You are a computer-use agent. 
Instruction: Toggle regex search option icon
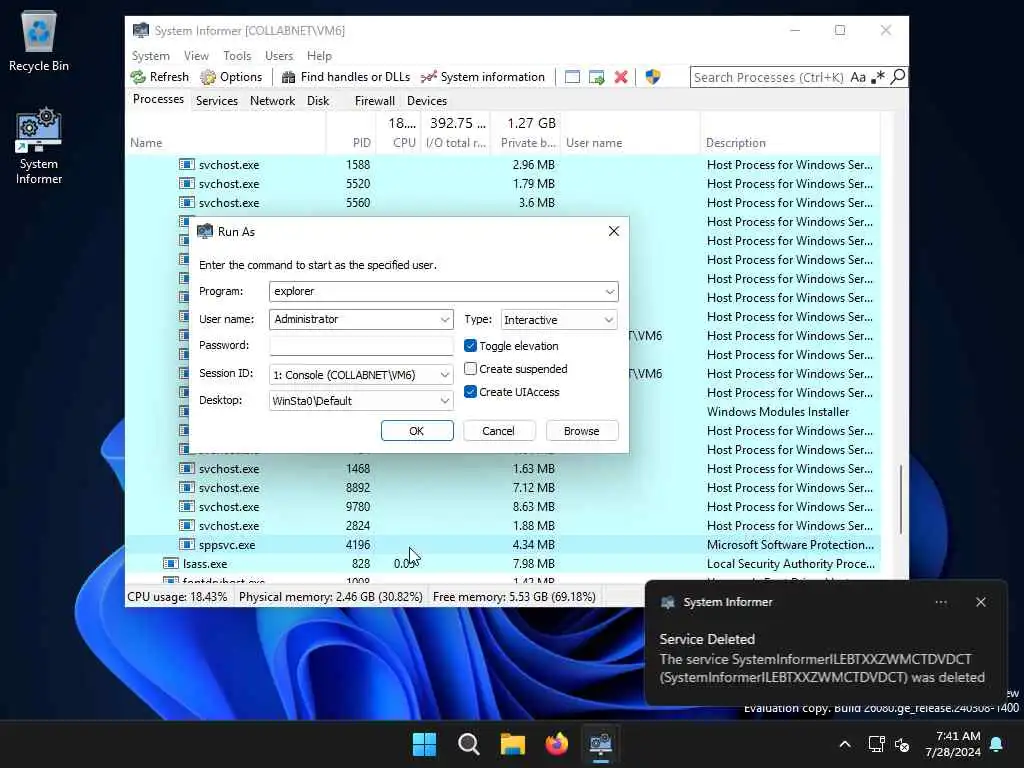(x=878, y=77)
